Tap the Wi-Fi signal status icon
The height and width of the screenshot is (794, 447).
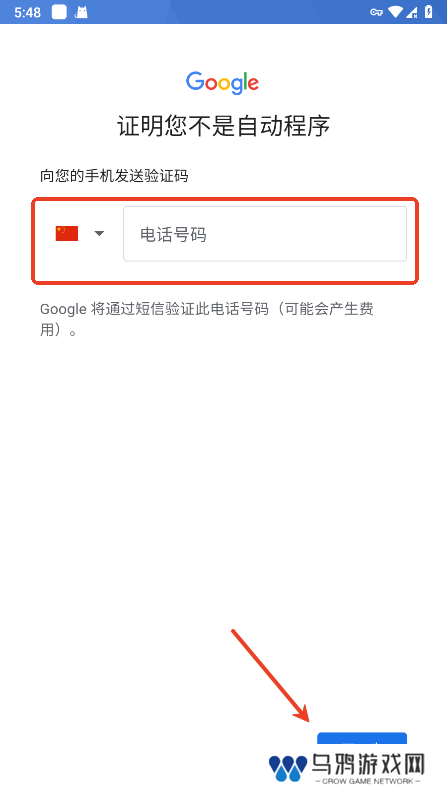(x=395, y=12)
